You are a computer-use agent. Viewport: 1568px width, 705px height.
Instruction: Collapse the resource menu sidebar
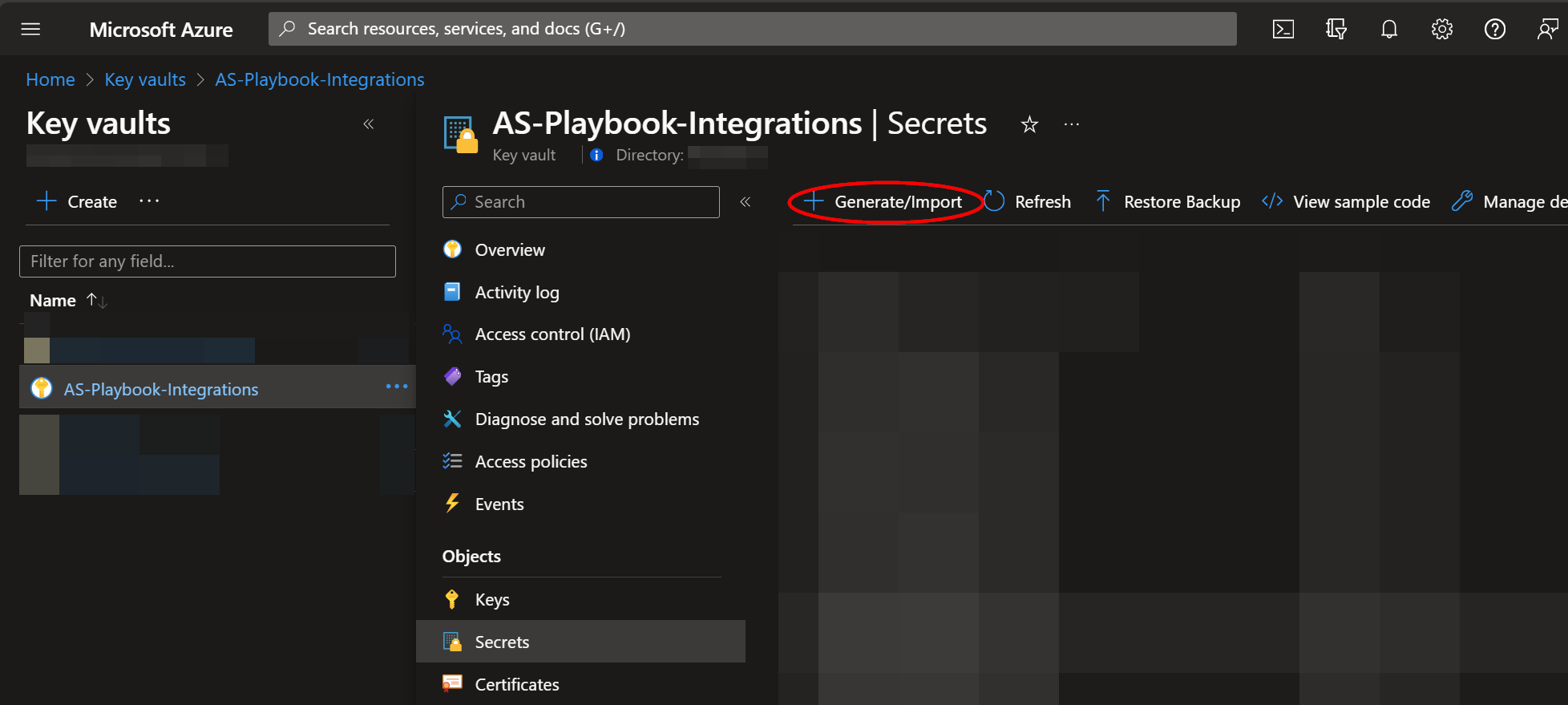746,202
